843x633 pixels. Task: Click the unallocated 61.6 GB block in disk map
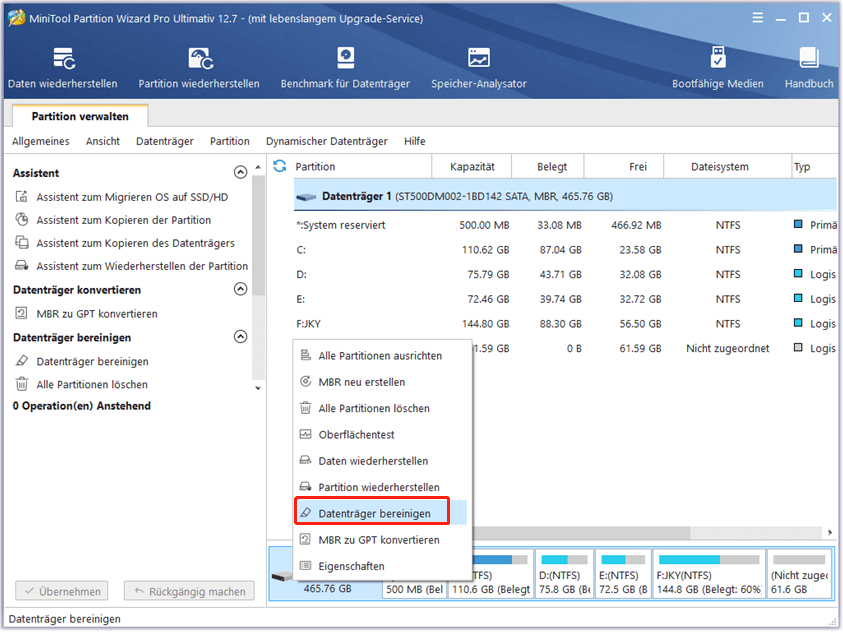(x=800, y=574)
